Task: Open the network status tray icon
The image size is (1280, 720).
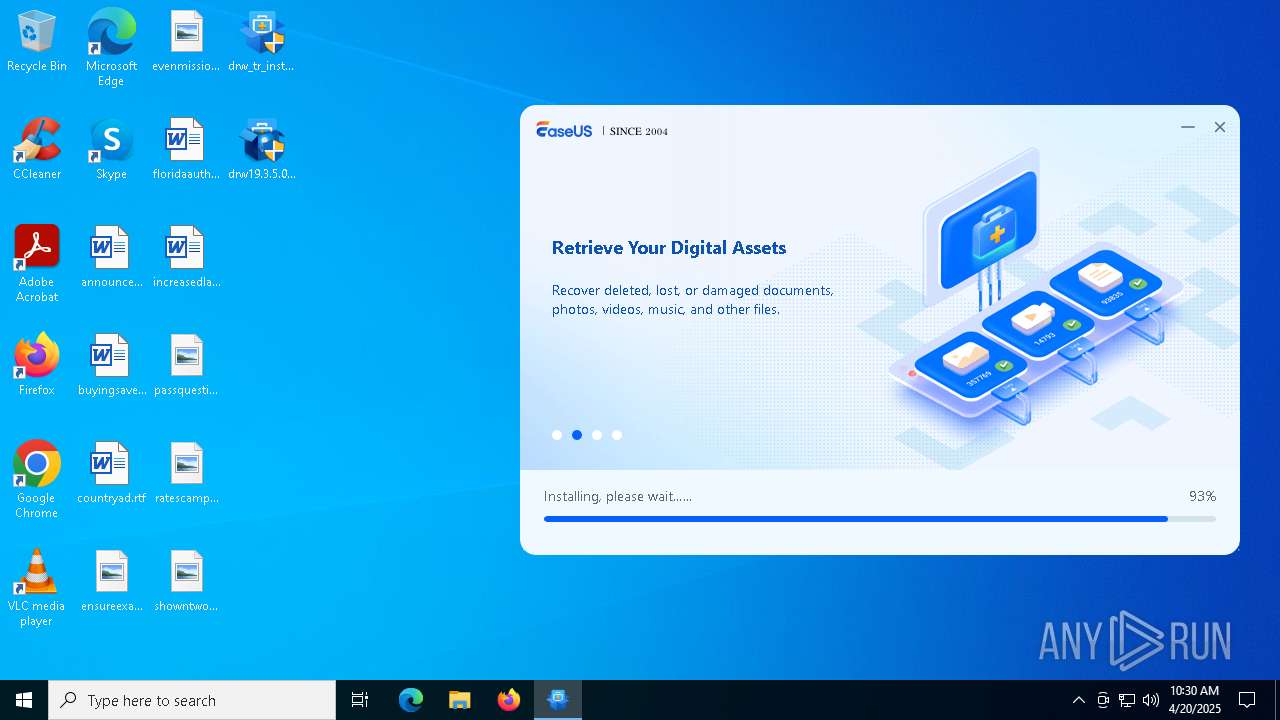Action: coord(1127,700)
